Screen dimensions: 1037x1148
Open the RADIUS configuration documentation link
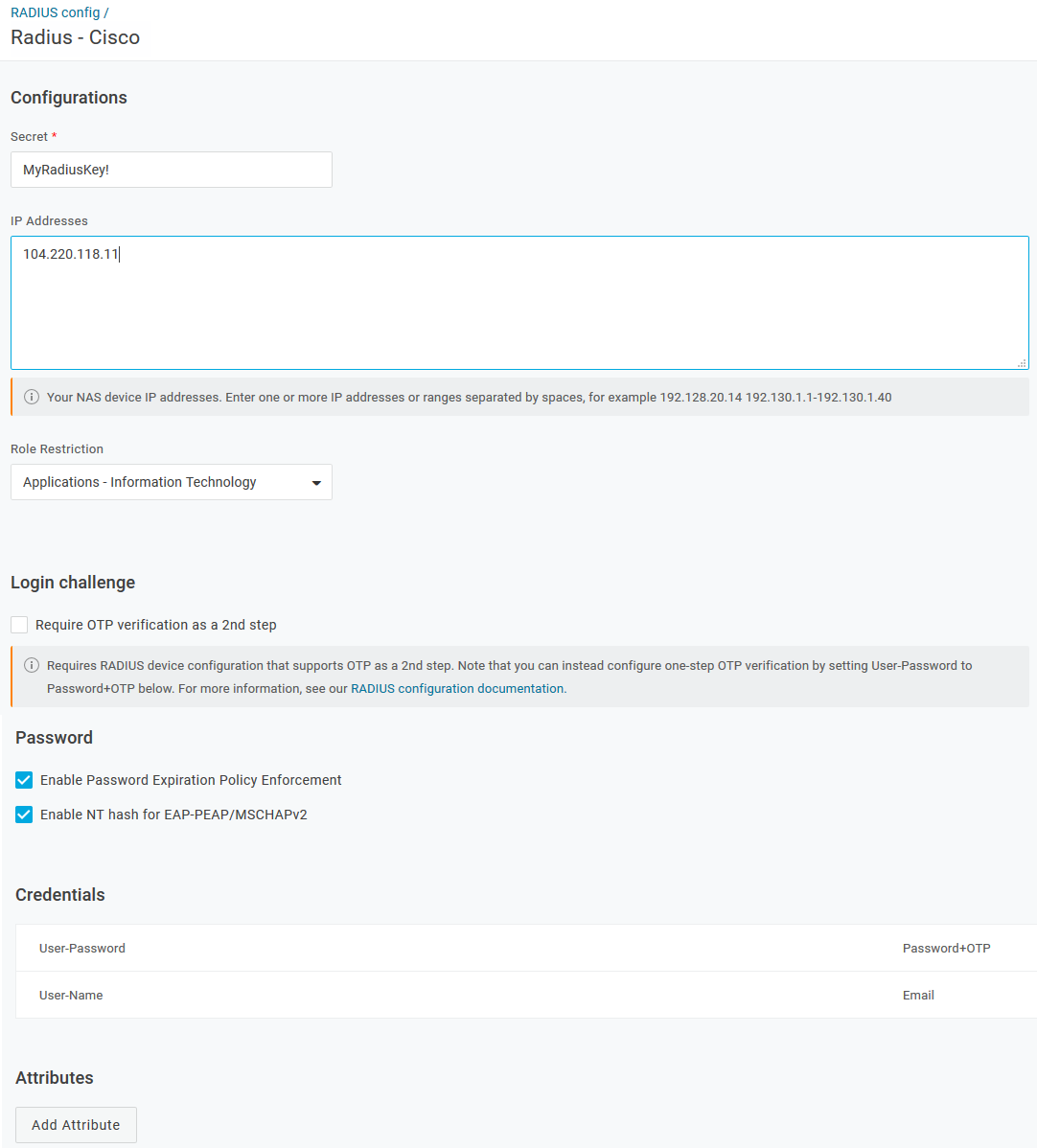click(x=458, y=688)
